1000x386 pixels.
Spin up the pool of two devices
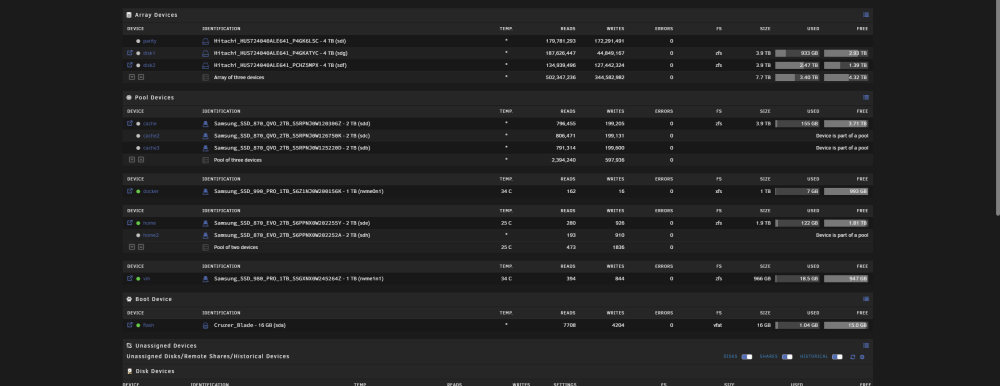141,247
